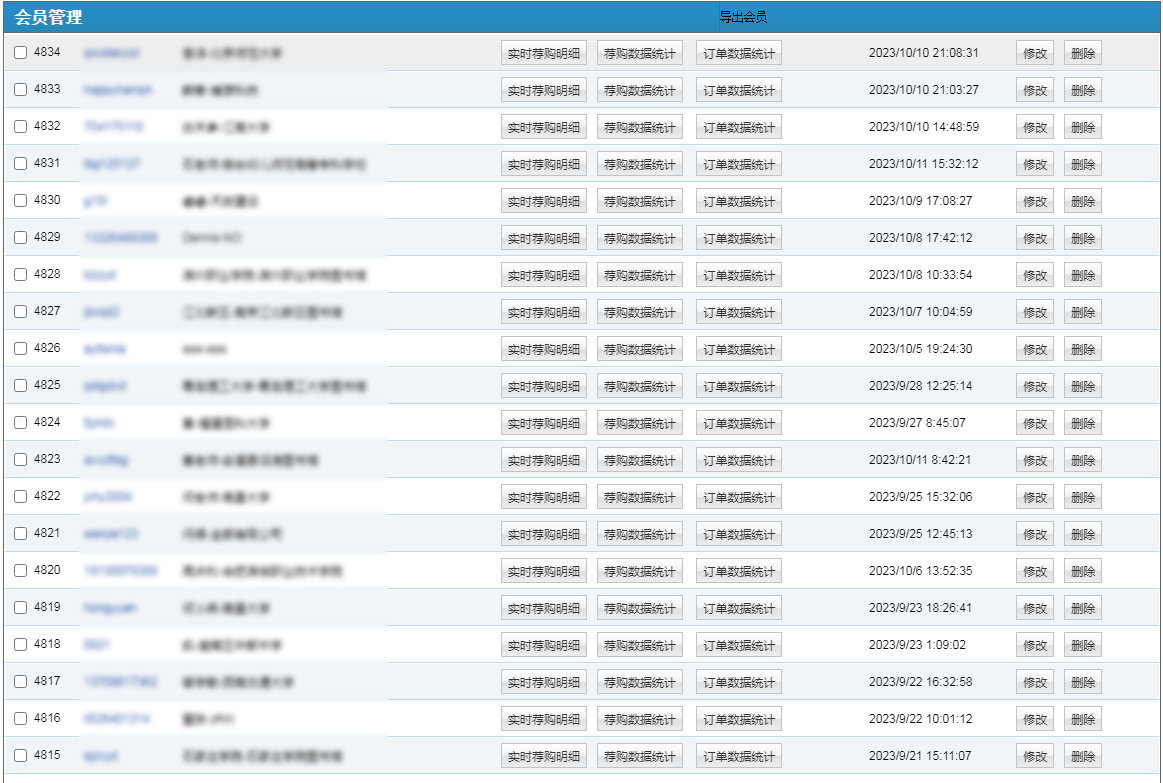Viewport: 1163px width, 783px height.
Task: Click 导出会员 export link in header
Action: (743, 18)
